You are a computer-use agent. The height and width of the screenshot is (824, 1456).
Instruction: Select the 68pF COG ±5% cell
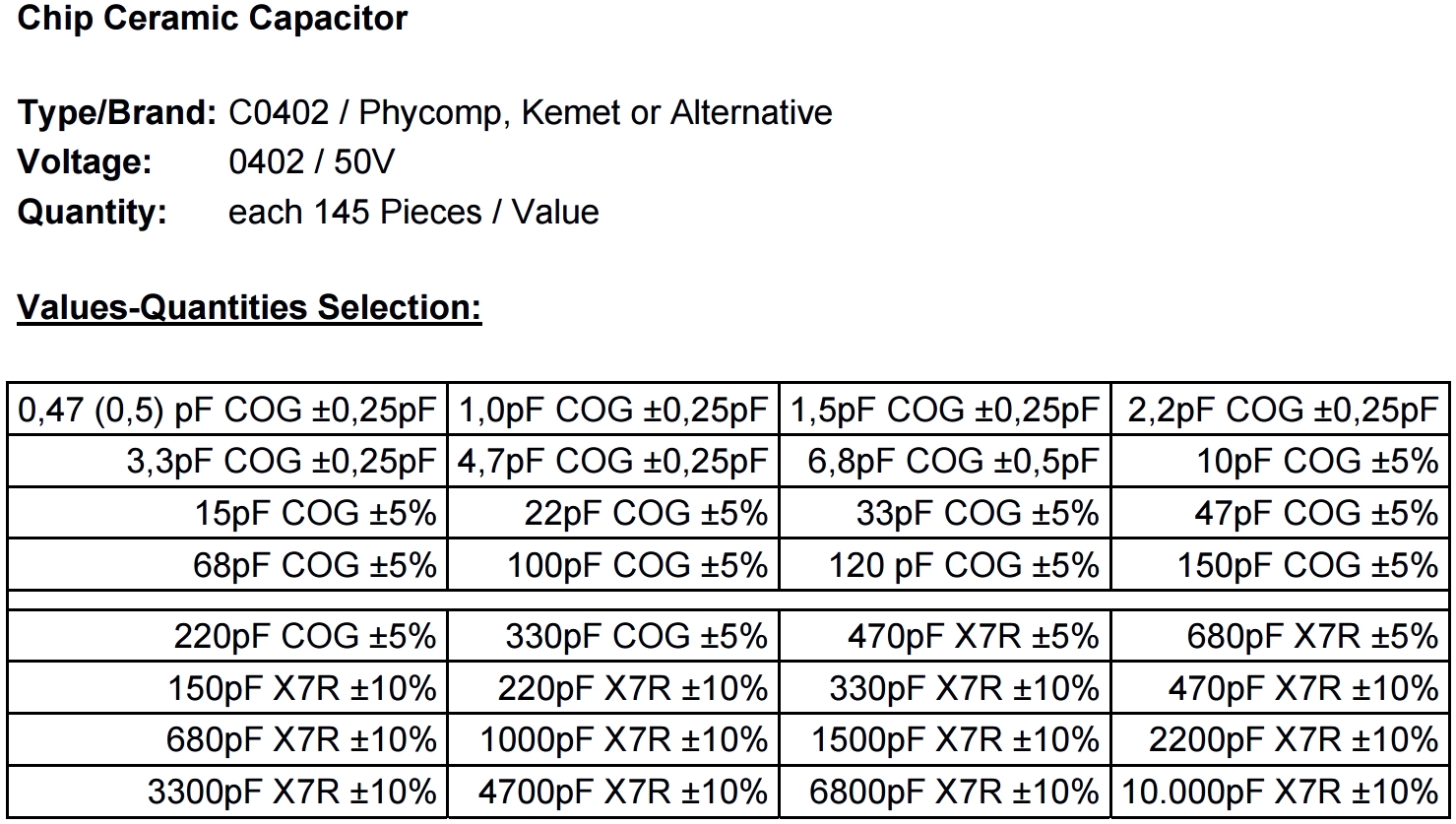(x=315, y=566)
